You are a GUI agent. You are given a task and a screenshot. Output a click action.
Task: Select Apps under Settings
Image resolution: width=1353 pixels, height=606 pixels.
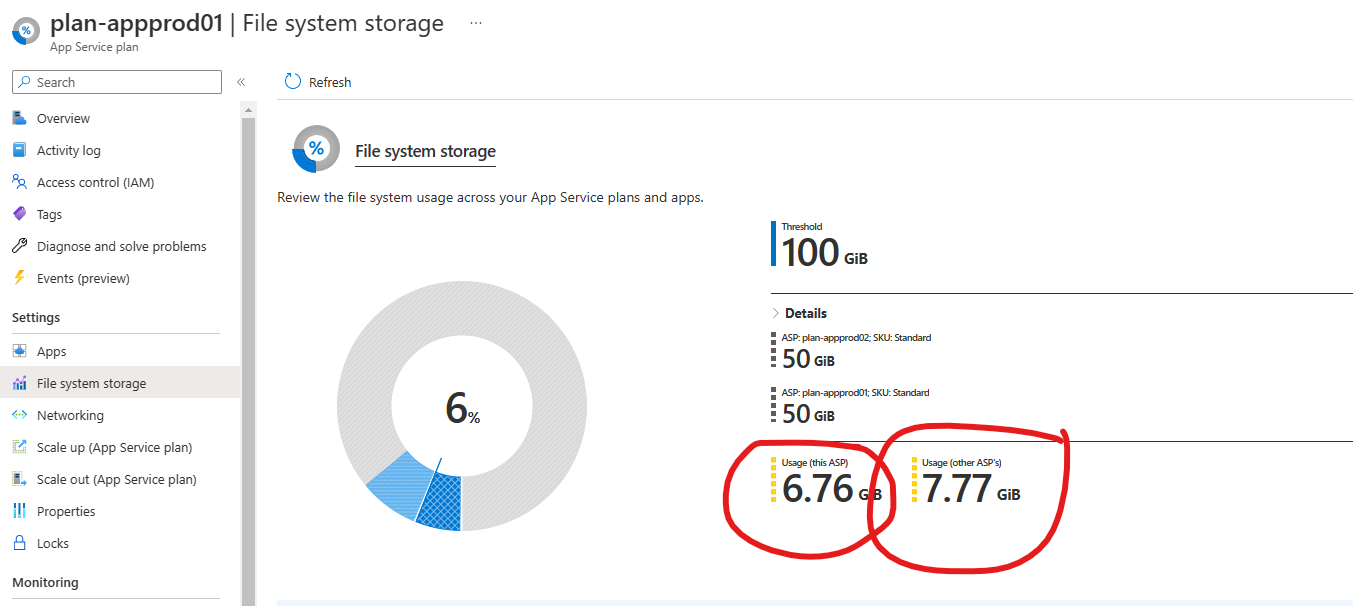pyautogui.click(x=52, y=351)
